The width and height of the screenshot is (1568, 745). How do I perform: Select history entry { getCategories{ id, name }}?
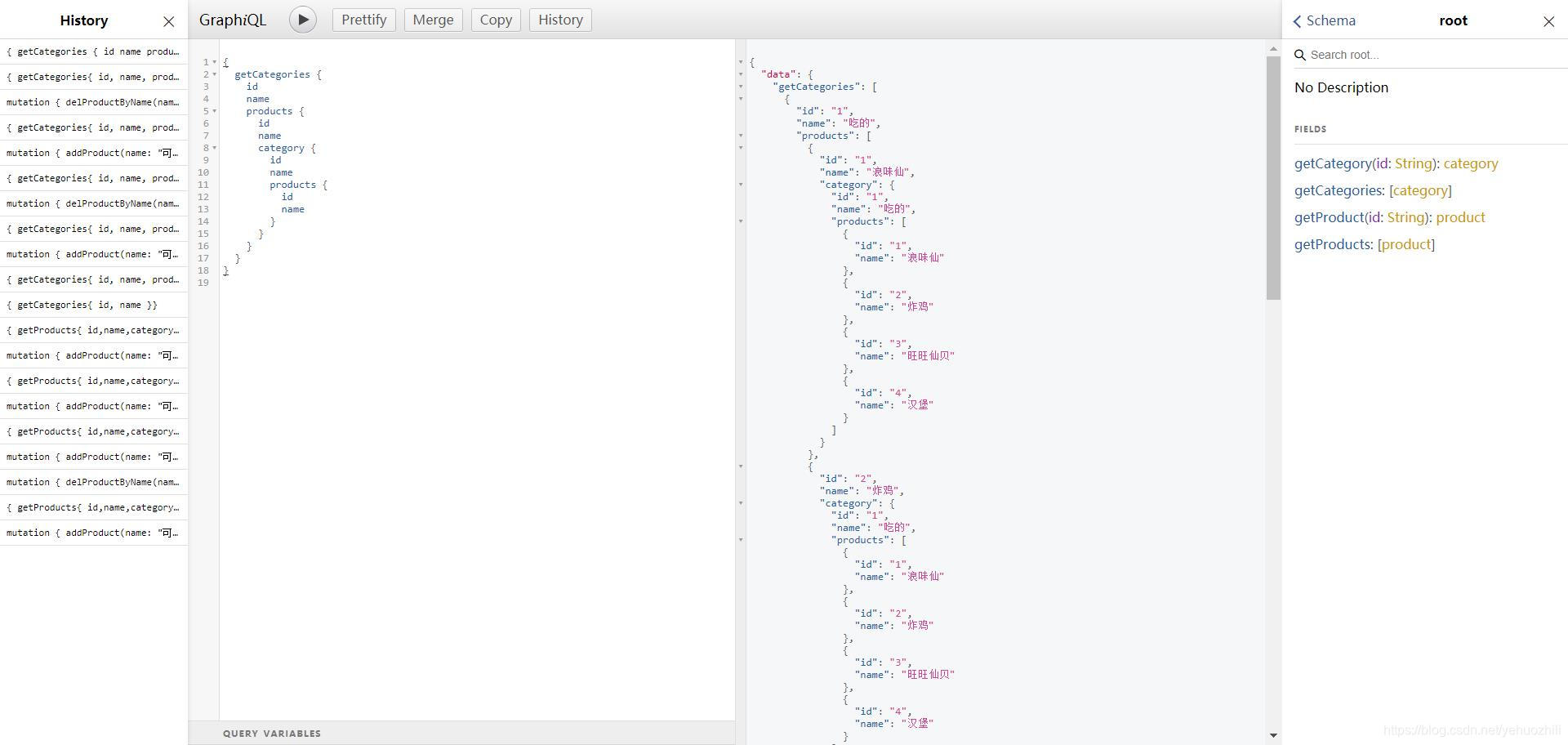(94, 305)
